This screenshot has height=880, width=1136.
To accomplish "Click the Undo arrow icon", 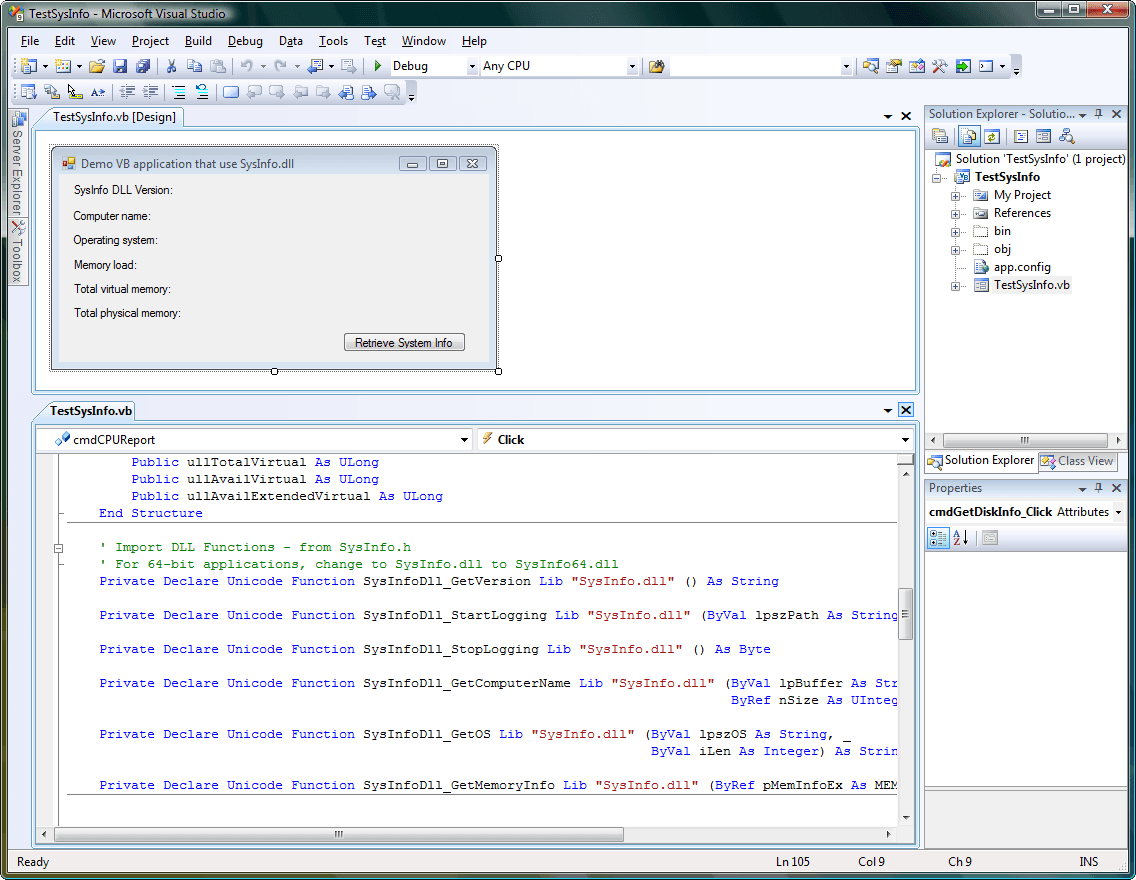I will point(246,66).
